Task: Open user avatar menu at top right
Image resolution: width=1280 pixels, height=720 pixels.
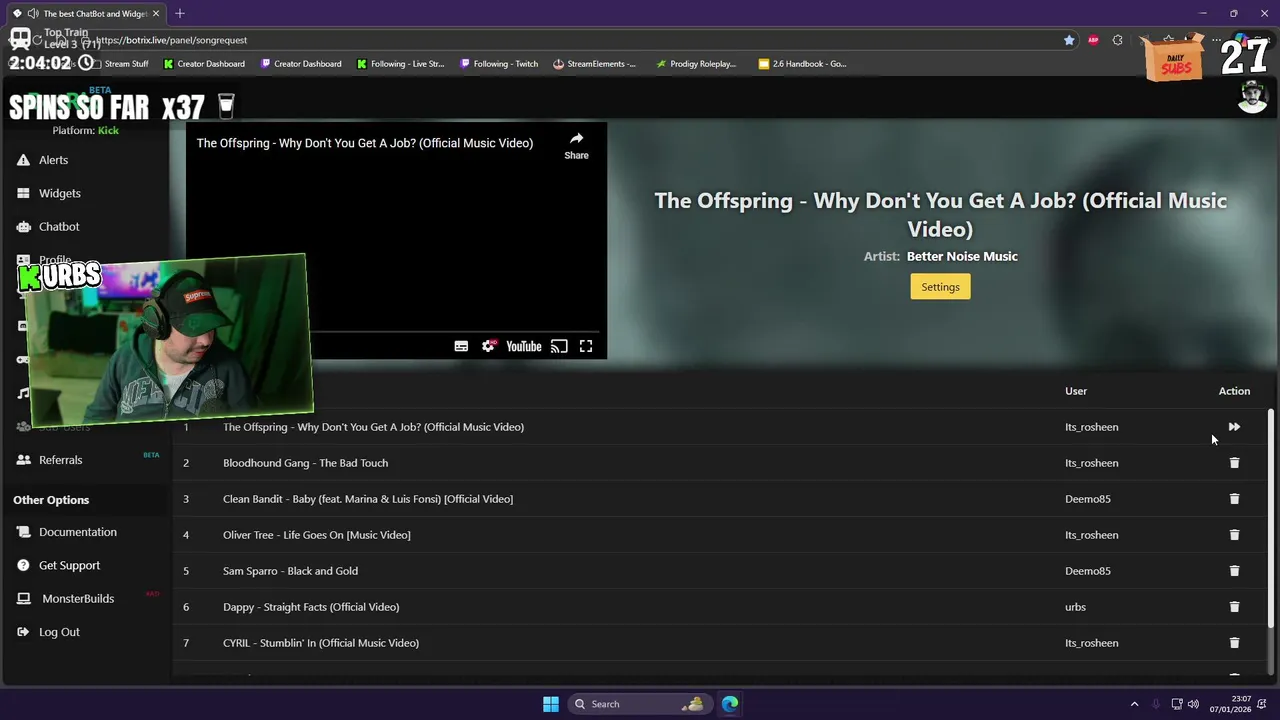Action: (1253, 97)
